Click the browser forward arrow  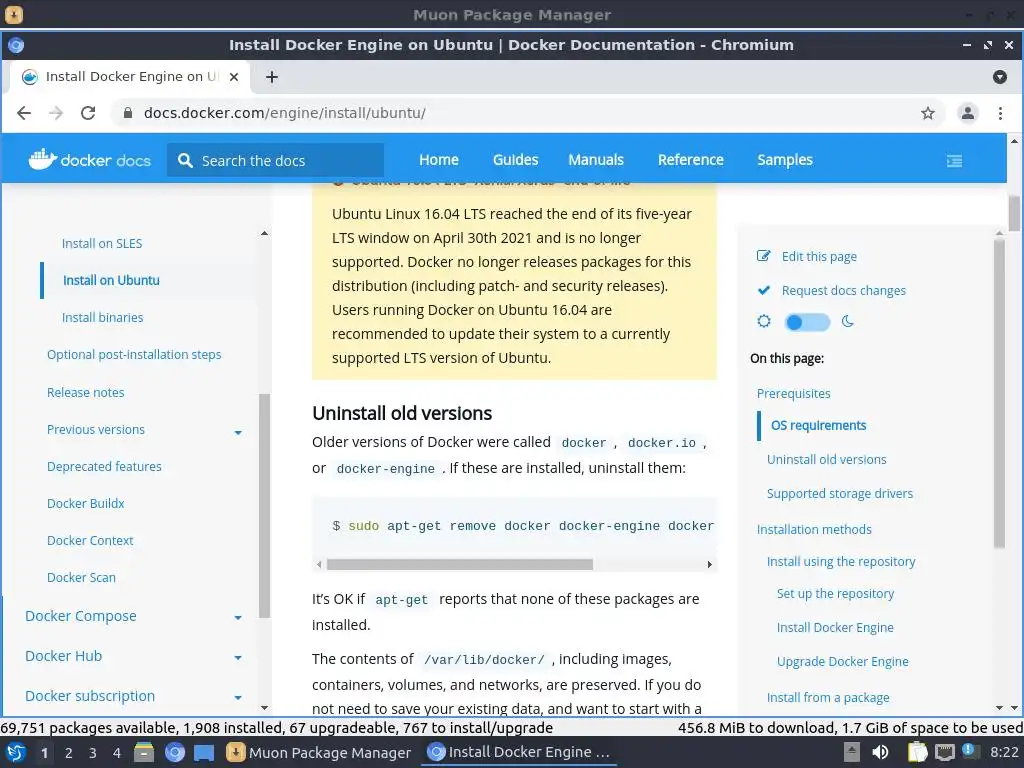(x=56, y=113)
